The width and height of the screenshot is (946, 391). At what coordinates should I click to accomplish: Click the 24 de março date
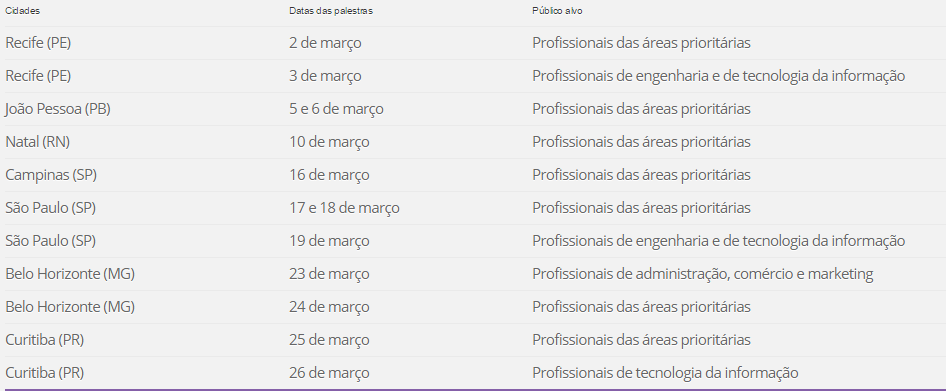click(x=329, y=307)
